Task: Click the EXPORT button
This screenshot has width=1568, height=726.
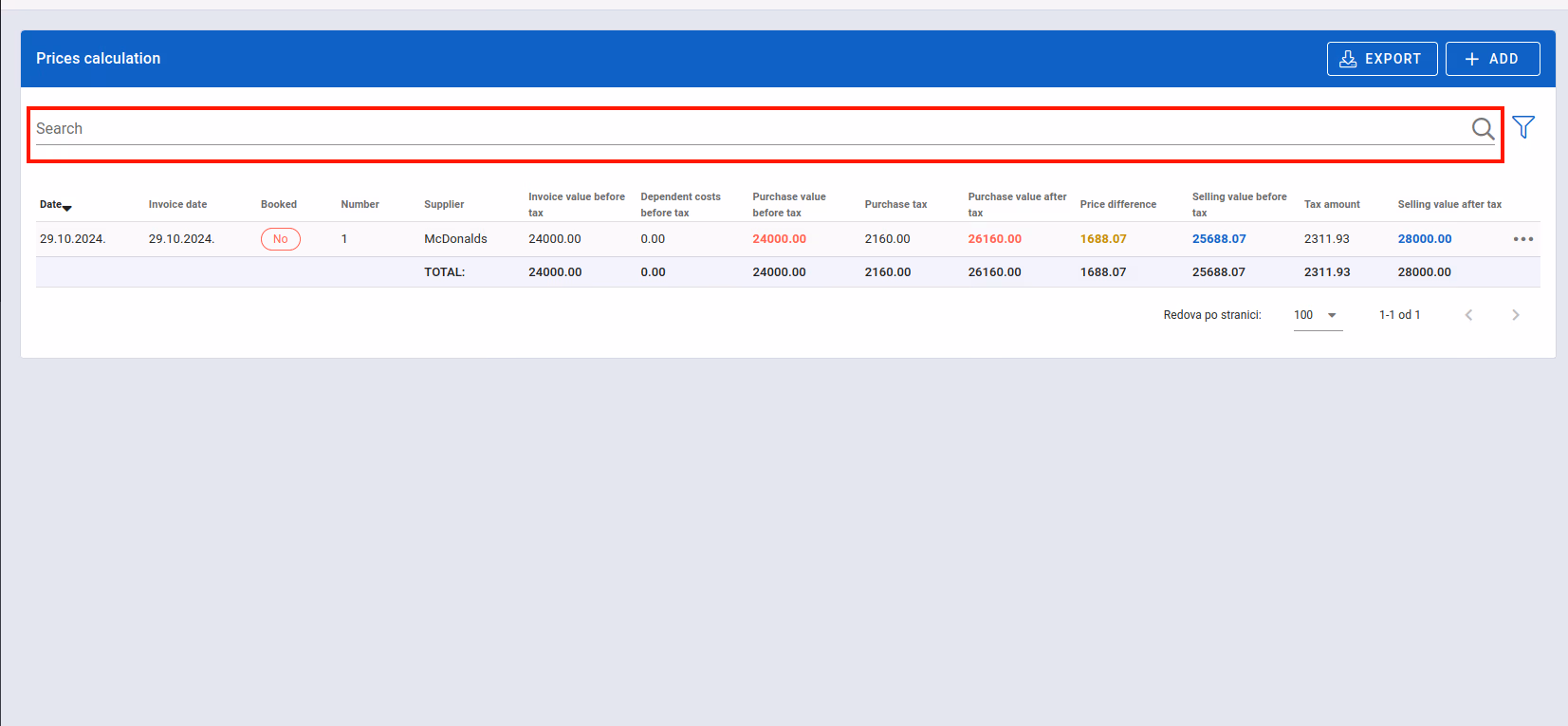Action: pos(1382,59)
